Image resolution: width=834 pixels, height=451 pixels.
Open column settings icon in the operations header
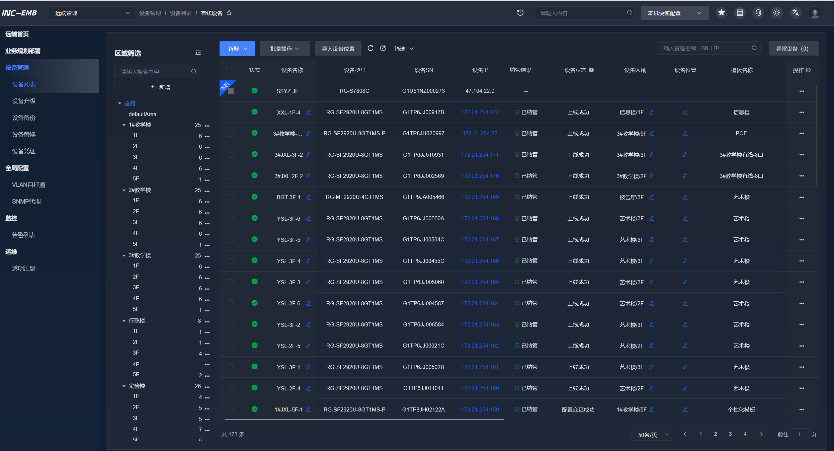[x=808, y=70]
